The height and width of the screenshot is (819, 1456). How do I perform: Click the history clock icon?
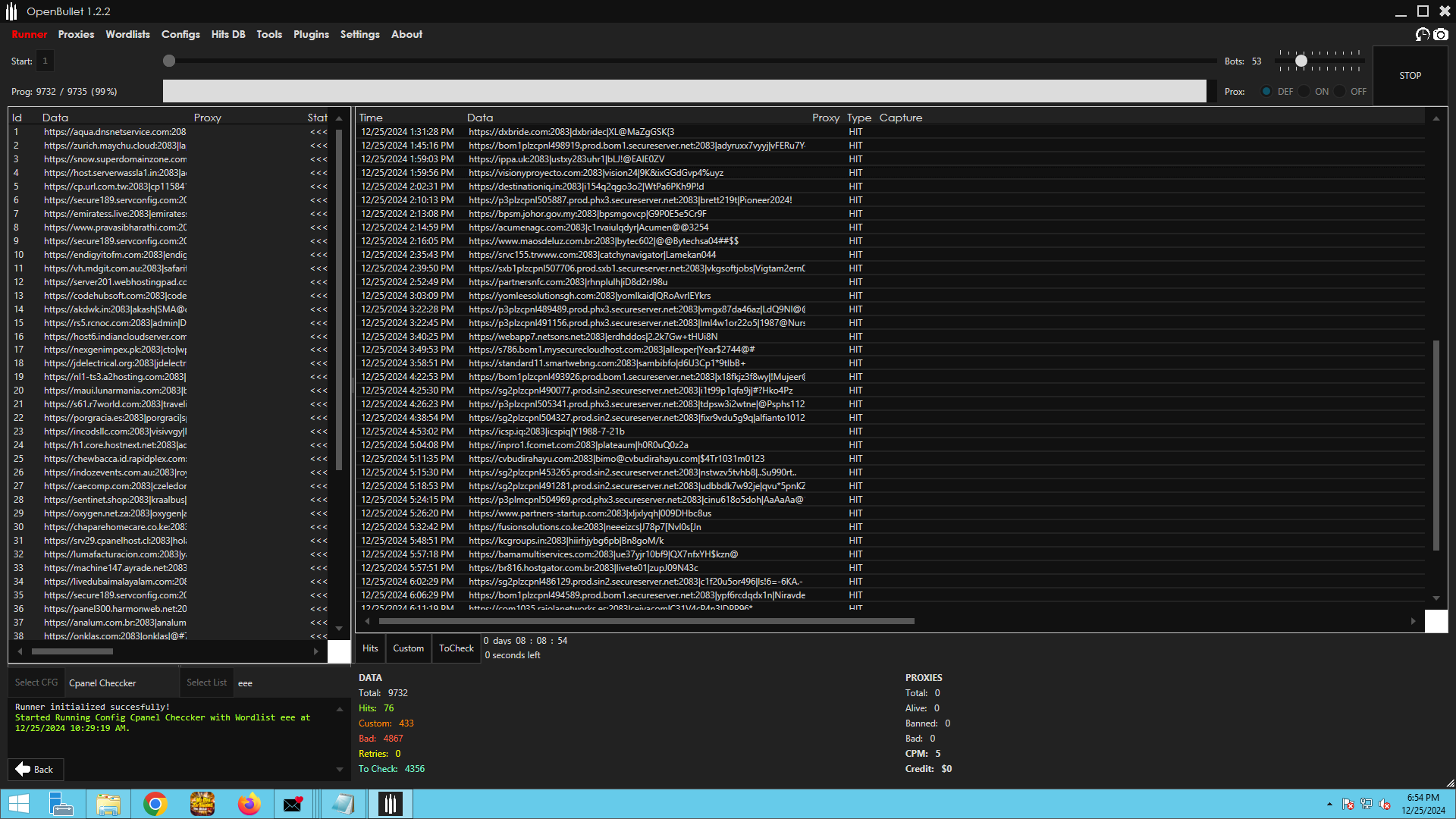tap(1423, 34)
